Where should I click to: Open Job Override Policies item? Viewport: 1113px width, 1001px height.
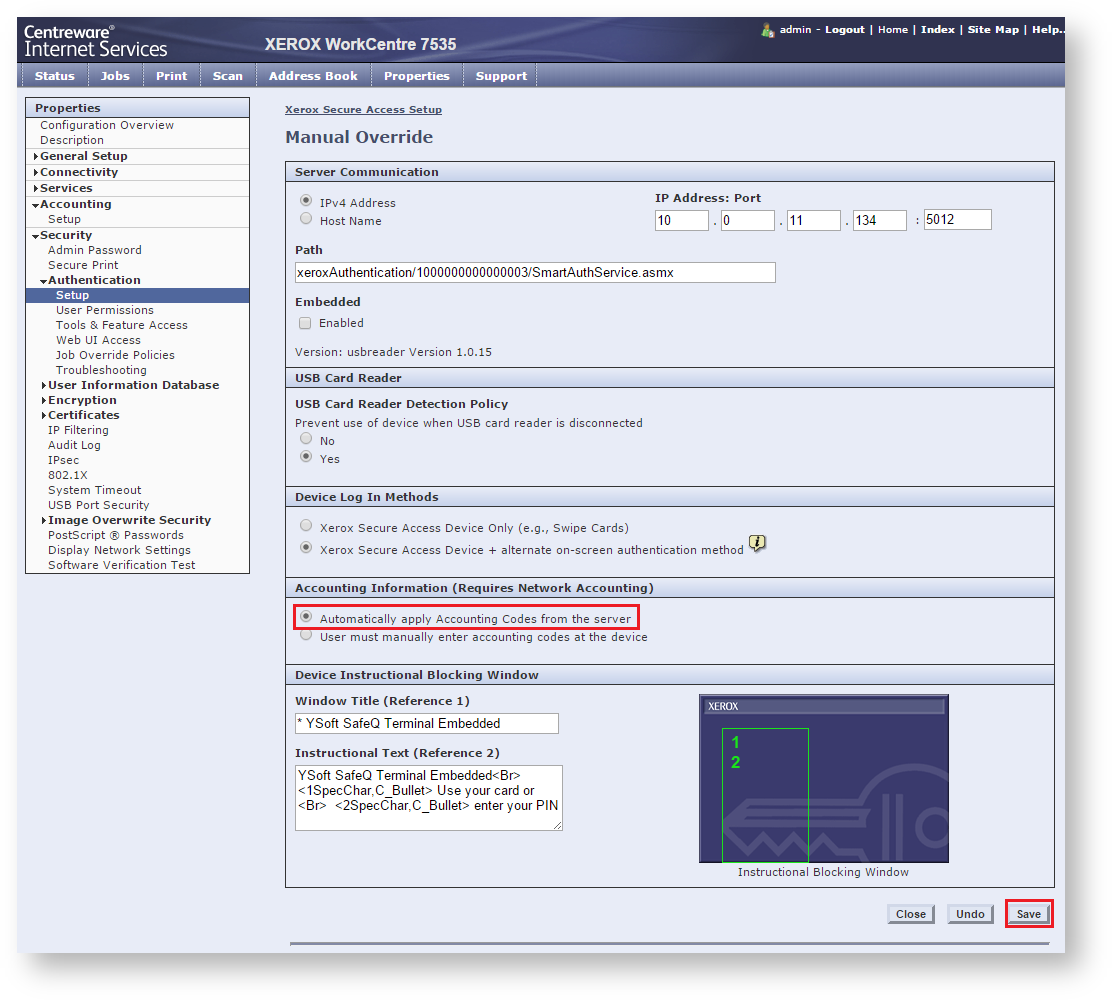tap(115, 356)
